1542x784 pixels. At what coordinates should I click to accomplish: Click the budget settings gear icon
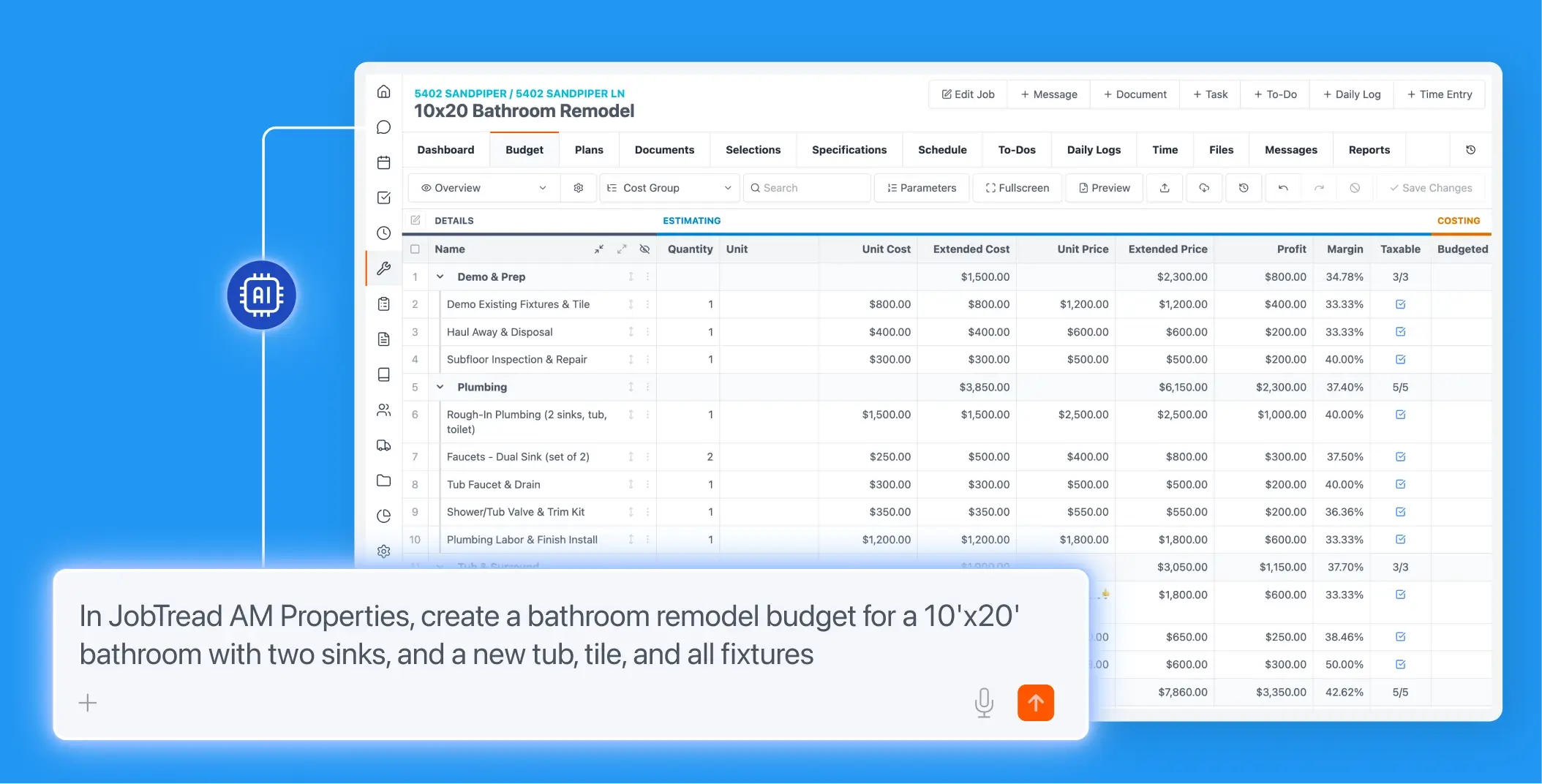[579, 188]
